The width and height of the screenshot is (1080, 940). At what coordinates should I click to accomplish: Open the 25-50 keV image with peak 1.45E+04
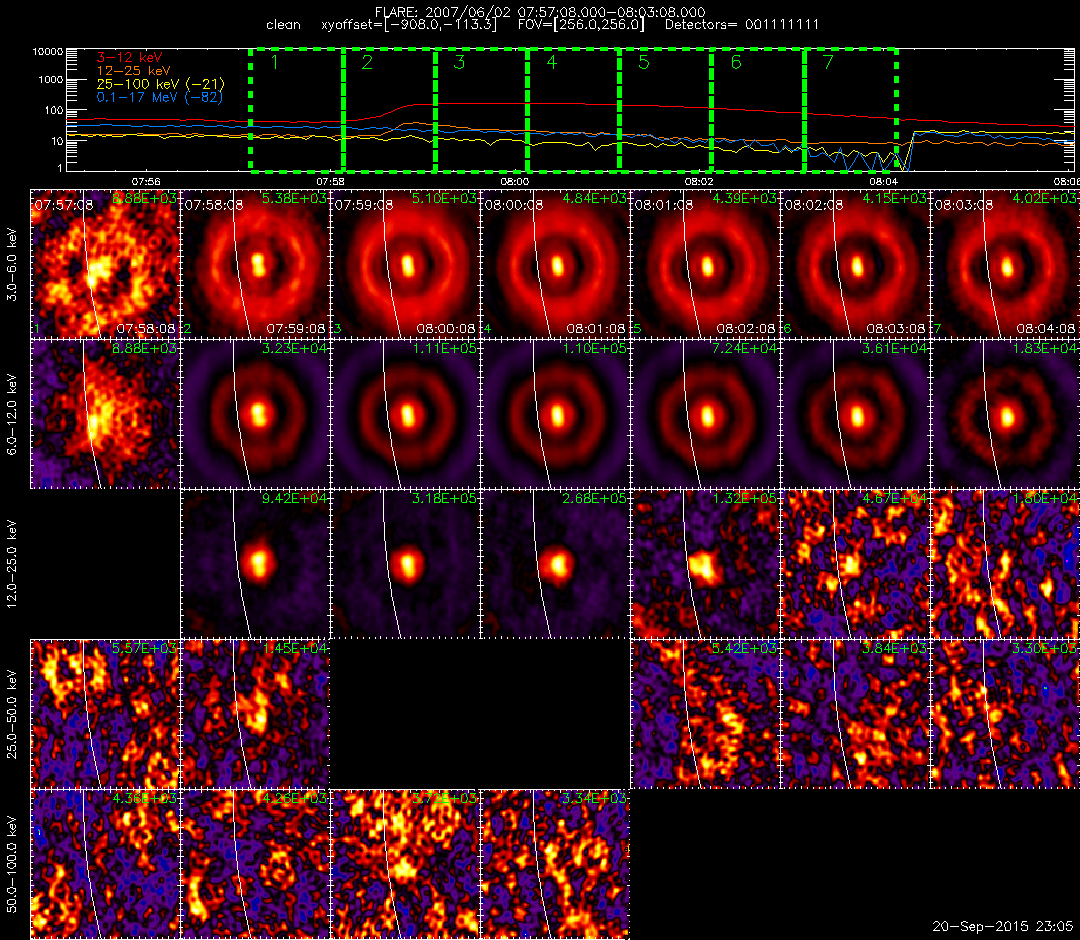[x=255, y=714]
